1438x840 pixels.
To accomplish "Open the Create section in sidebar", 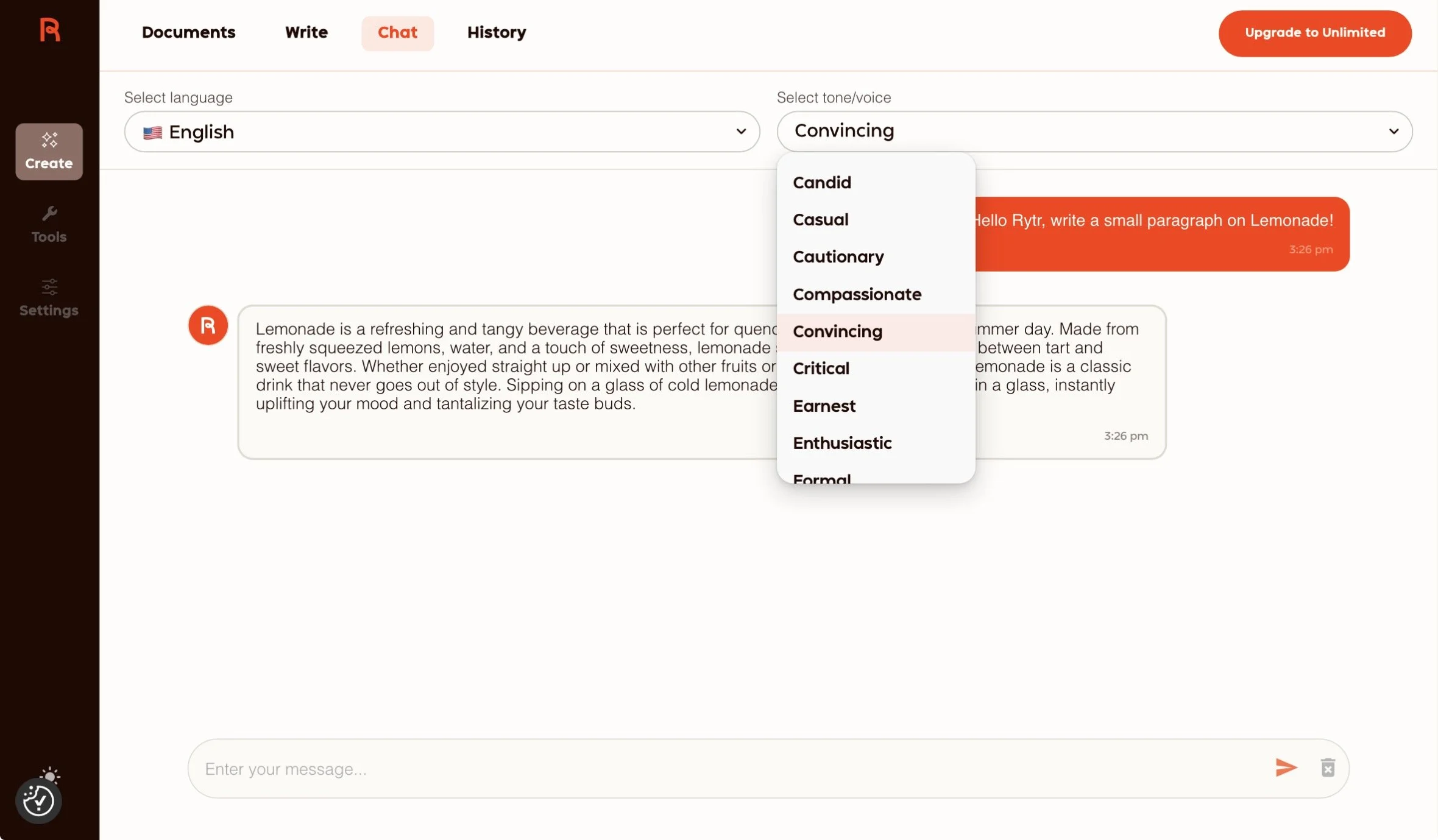I will (x=49, y=152).
